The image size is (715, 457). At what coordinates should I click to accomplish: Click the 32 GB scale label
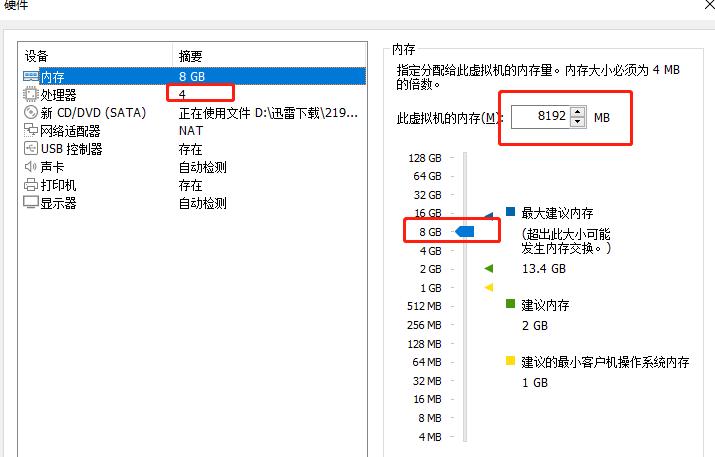click(x=427, y=195)
